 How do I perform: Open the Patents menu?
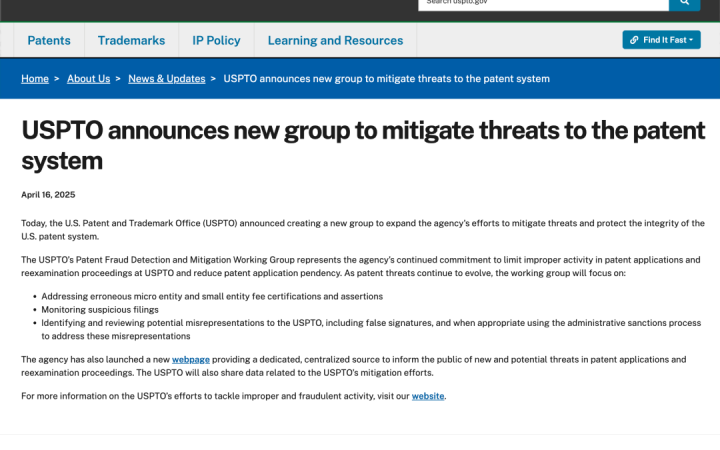pos(49,41)
